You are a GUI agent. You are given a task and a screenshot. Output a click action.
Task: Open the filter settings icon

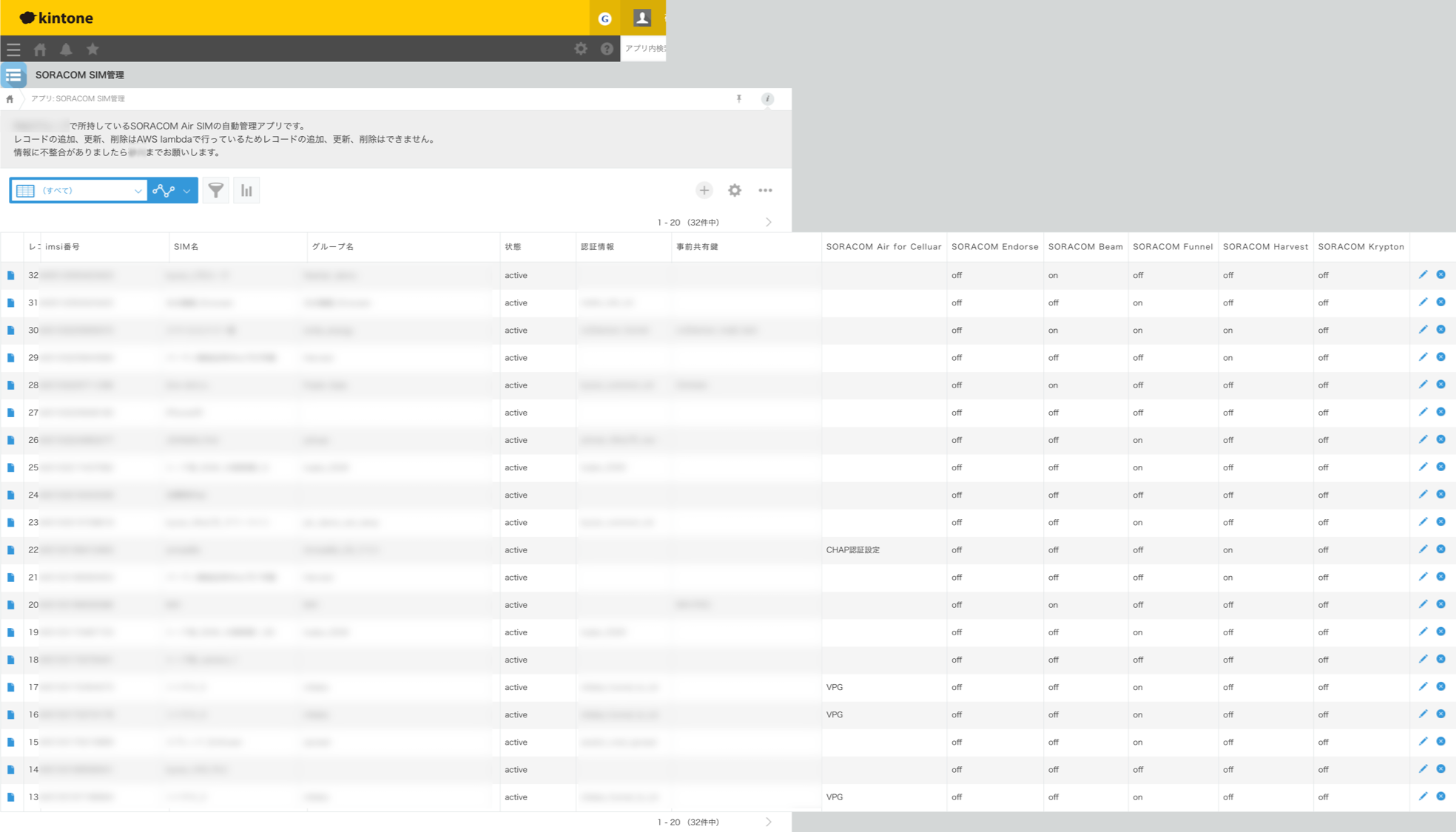(x=215, y=190)
